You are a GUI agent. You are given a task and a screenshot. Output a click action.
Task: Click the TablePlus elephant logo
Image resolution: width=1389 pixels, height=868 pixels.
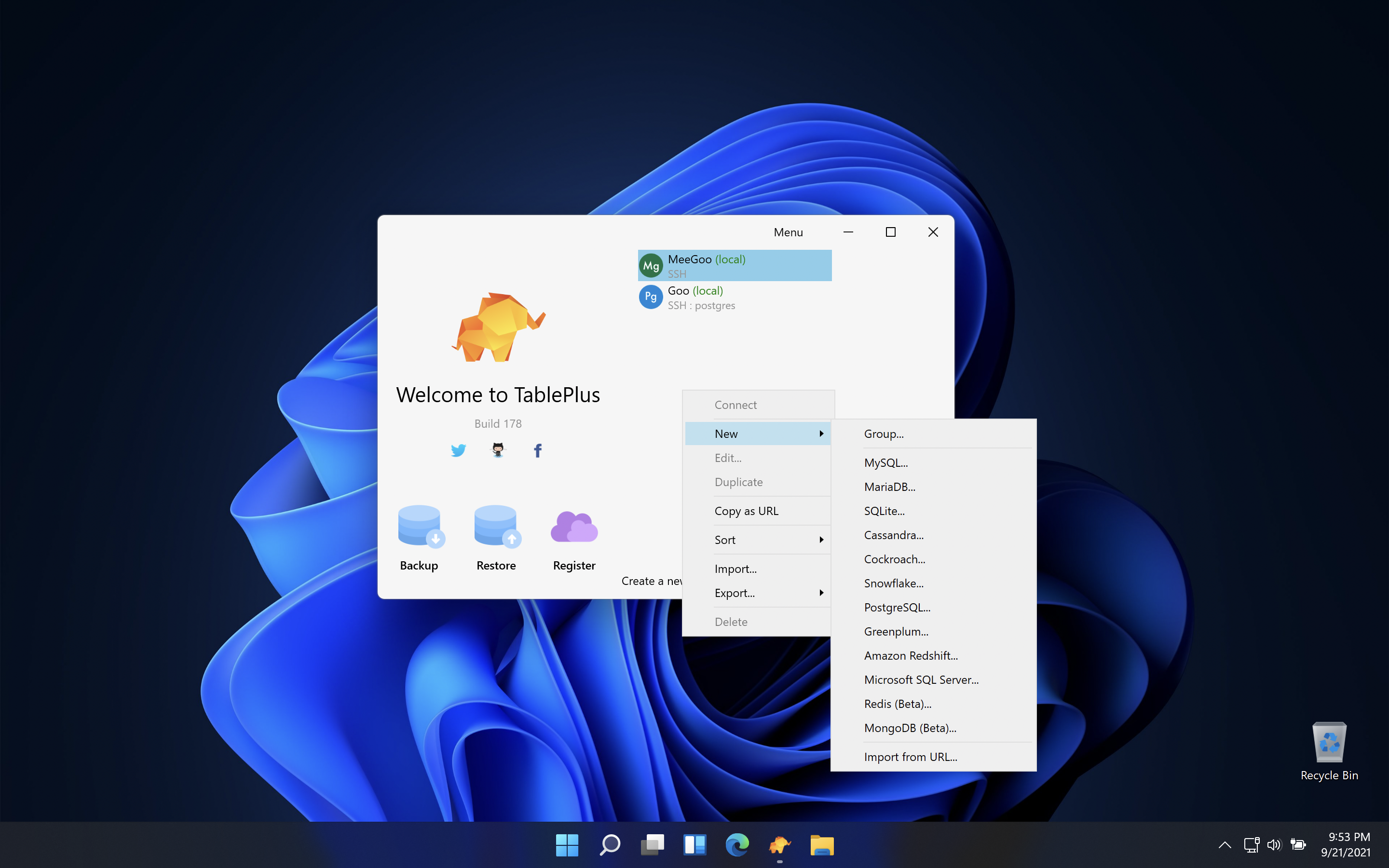point(498,327)
